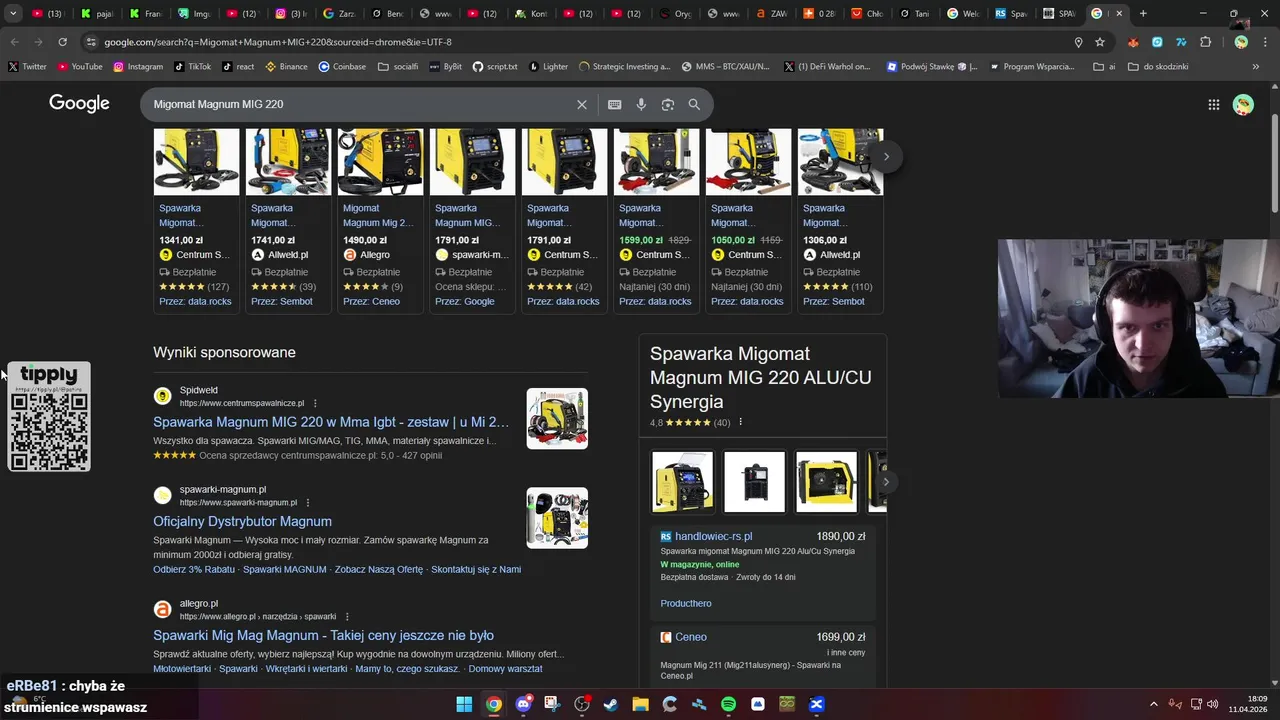The width and height of the screenshot is (1280, 720).
Task: Open the Windows Start menu
Action: (464, 704)
